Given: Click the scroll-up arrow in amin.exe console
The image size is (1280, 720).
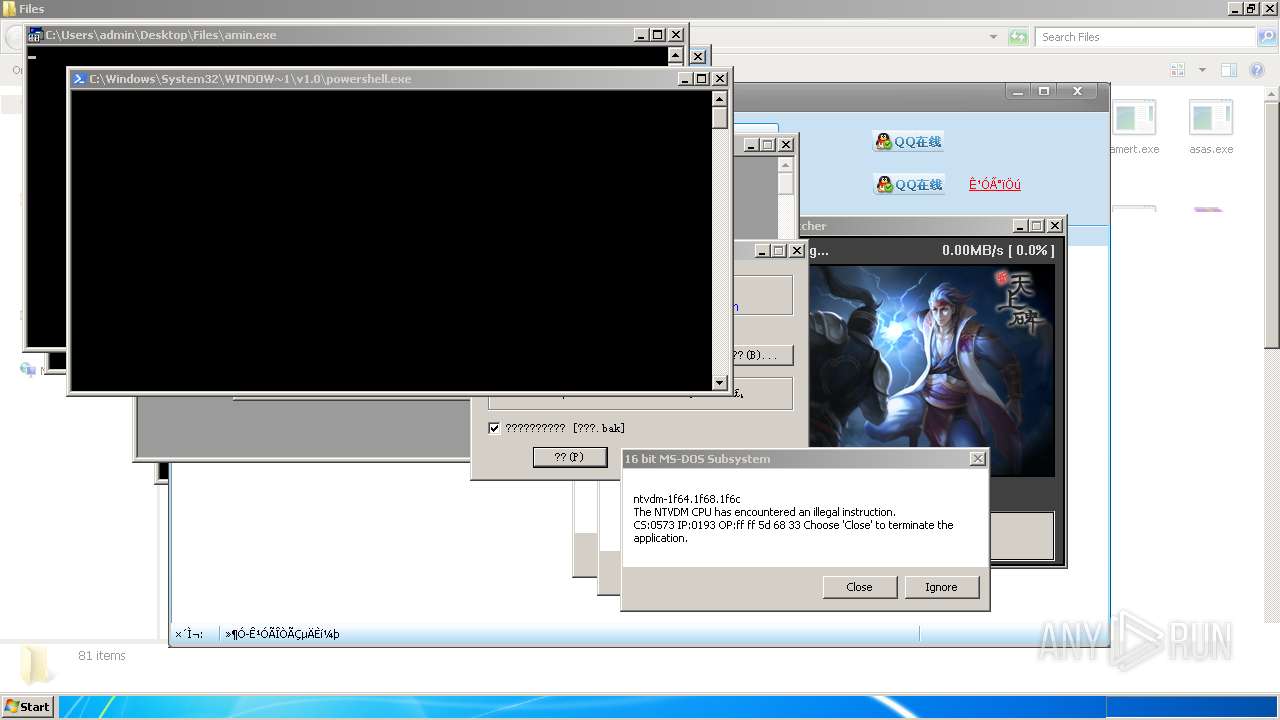Looking at the screenshot, I should click(x=675, y=55).
